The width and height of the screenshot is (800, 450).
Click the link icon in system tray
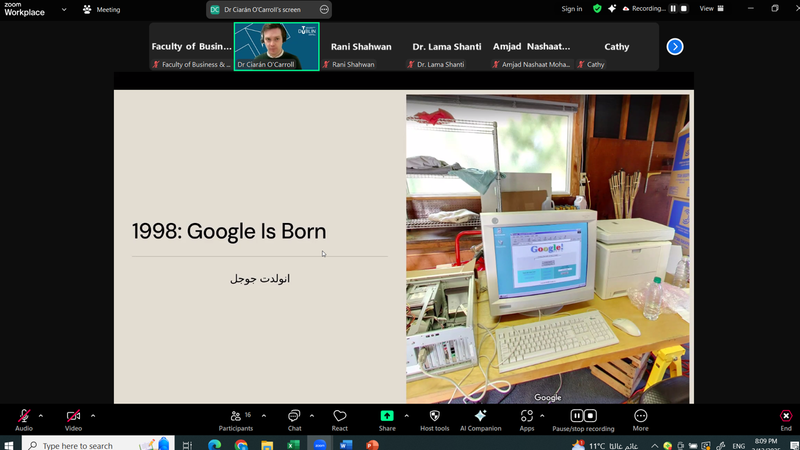click(x=720, y=446)
